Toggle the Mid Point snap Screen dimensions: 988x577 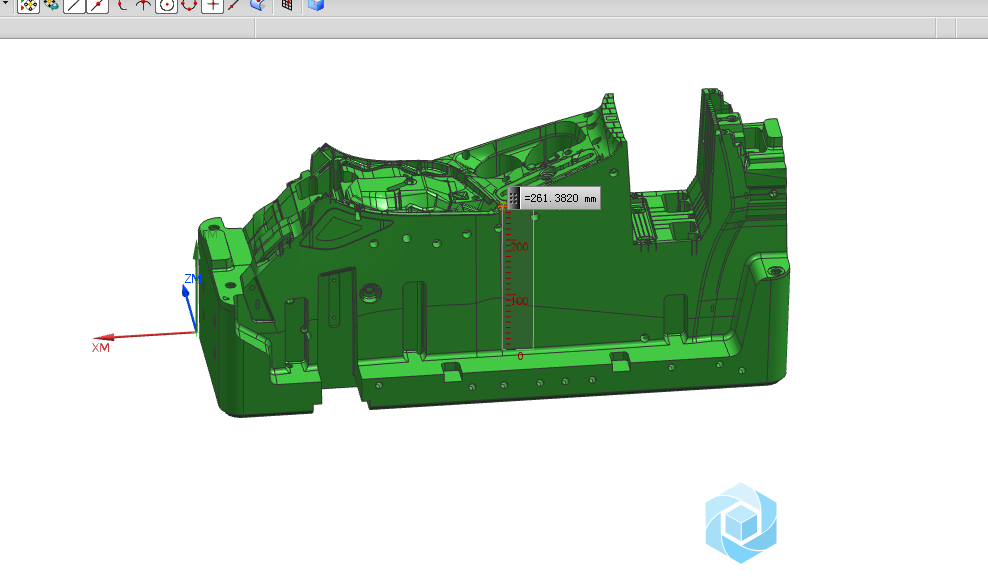(98, 6)
